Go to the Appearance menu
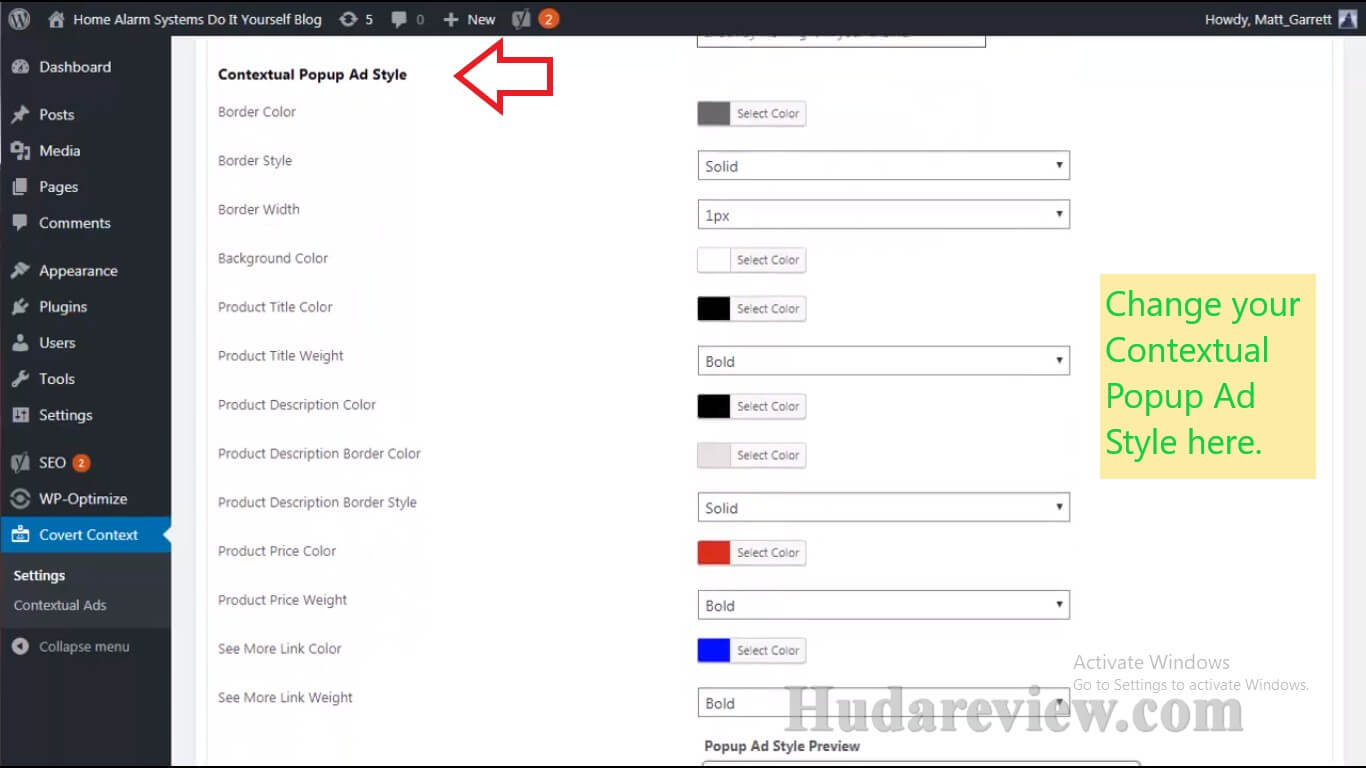Viewport: 1366px width, 768px height. (x=85, y=271)
